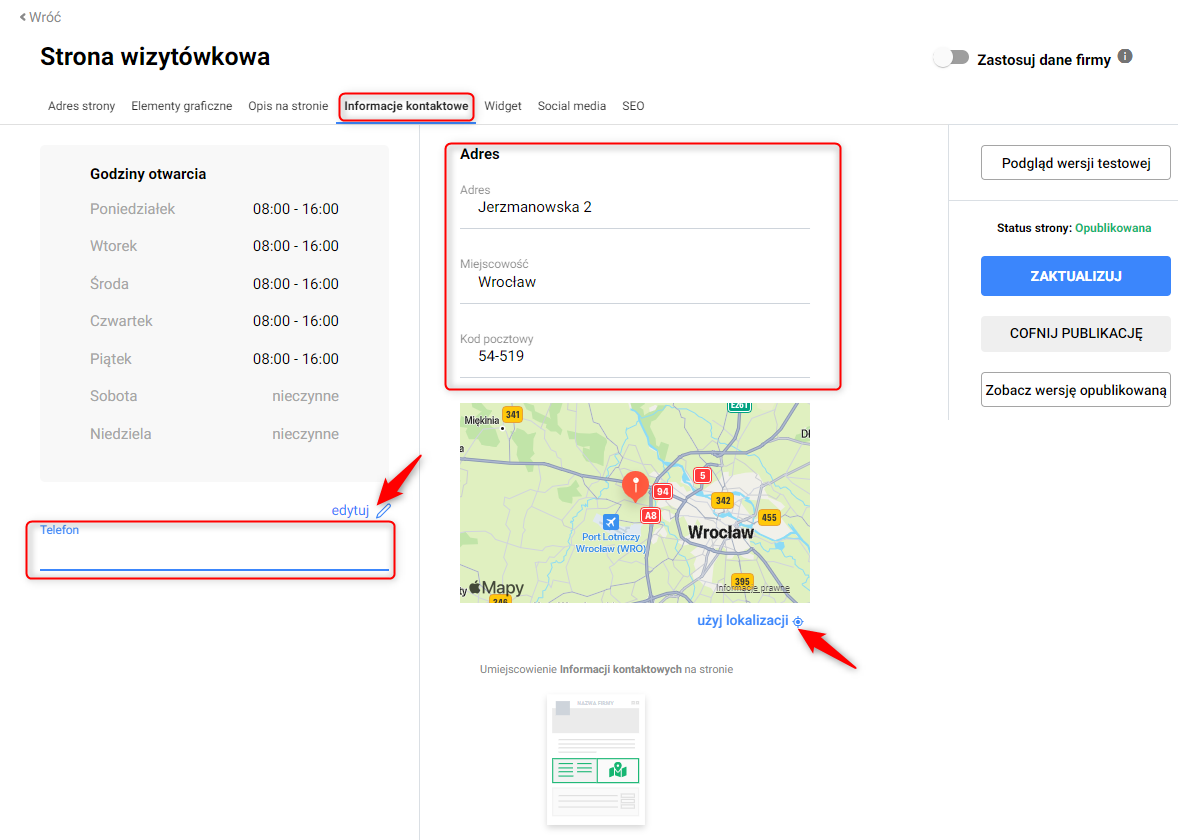Switch to the Adres strony tab

81,106
